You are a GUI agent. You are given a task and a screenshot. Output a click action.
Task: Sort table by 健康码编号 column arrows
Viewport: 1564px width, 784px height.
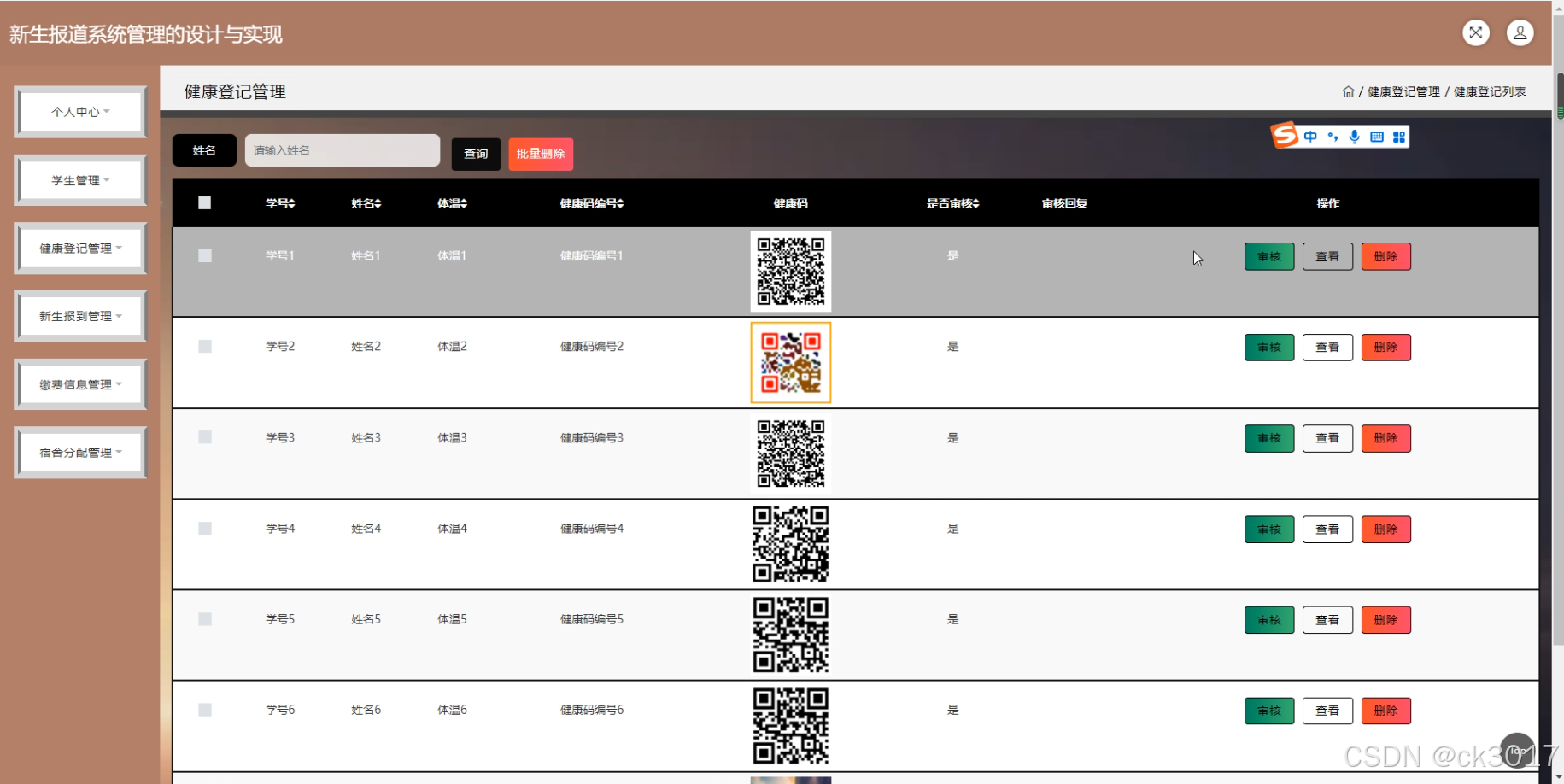621,203
